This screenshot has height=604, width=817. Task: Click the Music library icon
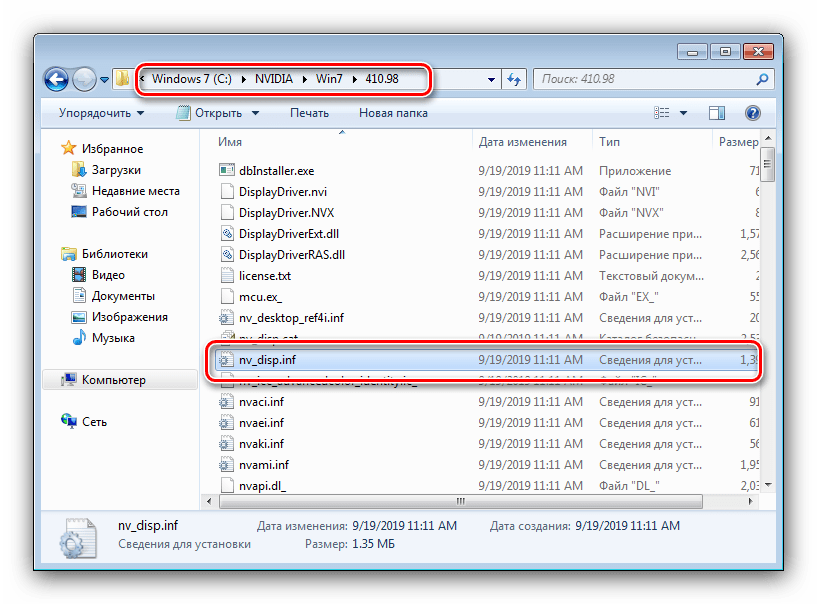(x=80, y=338)
